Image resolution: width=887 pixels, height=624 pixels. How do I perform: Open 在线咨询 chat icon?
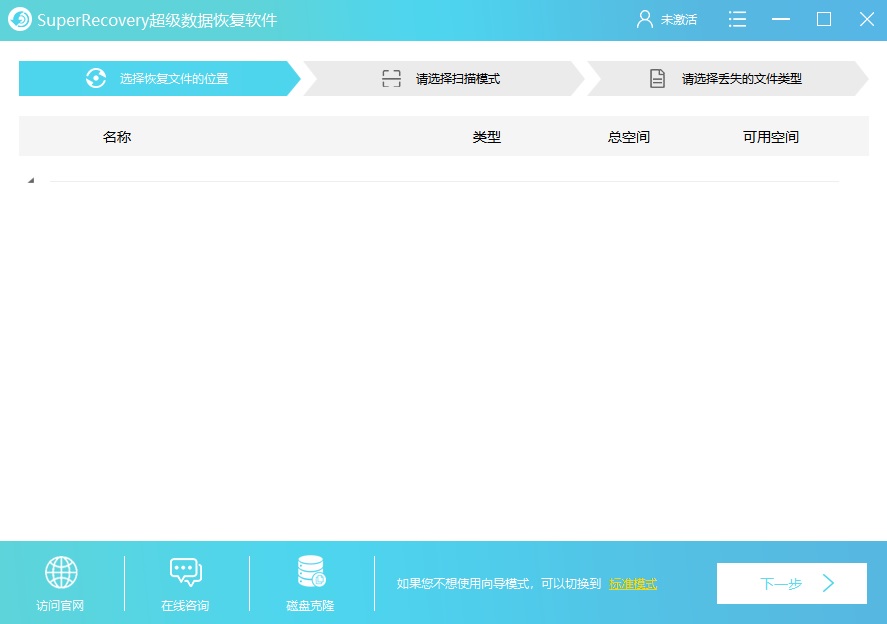tap(186, 572)
